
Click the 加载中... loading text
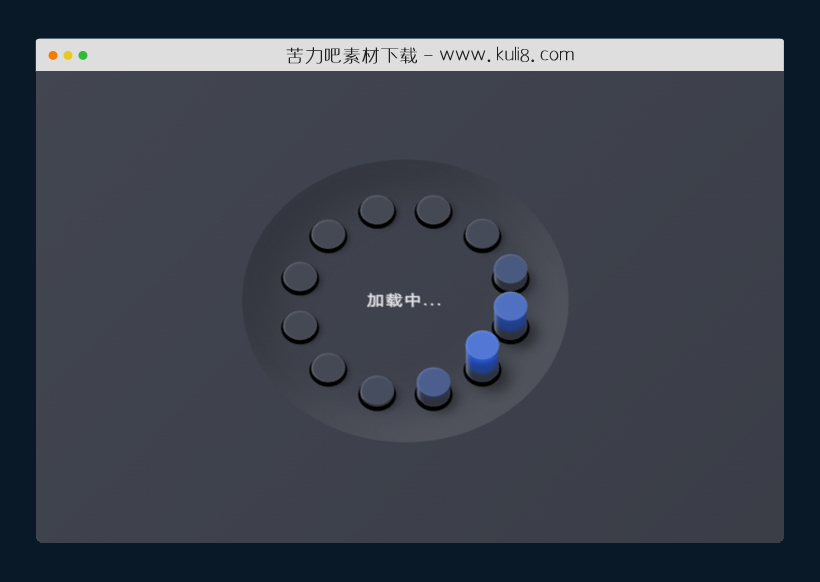pyautogui.click(x=402, y=298)
